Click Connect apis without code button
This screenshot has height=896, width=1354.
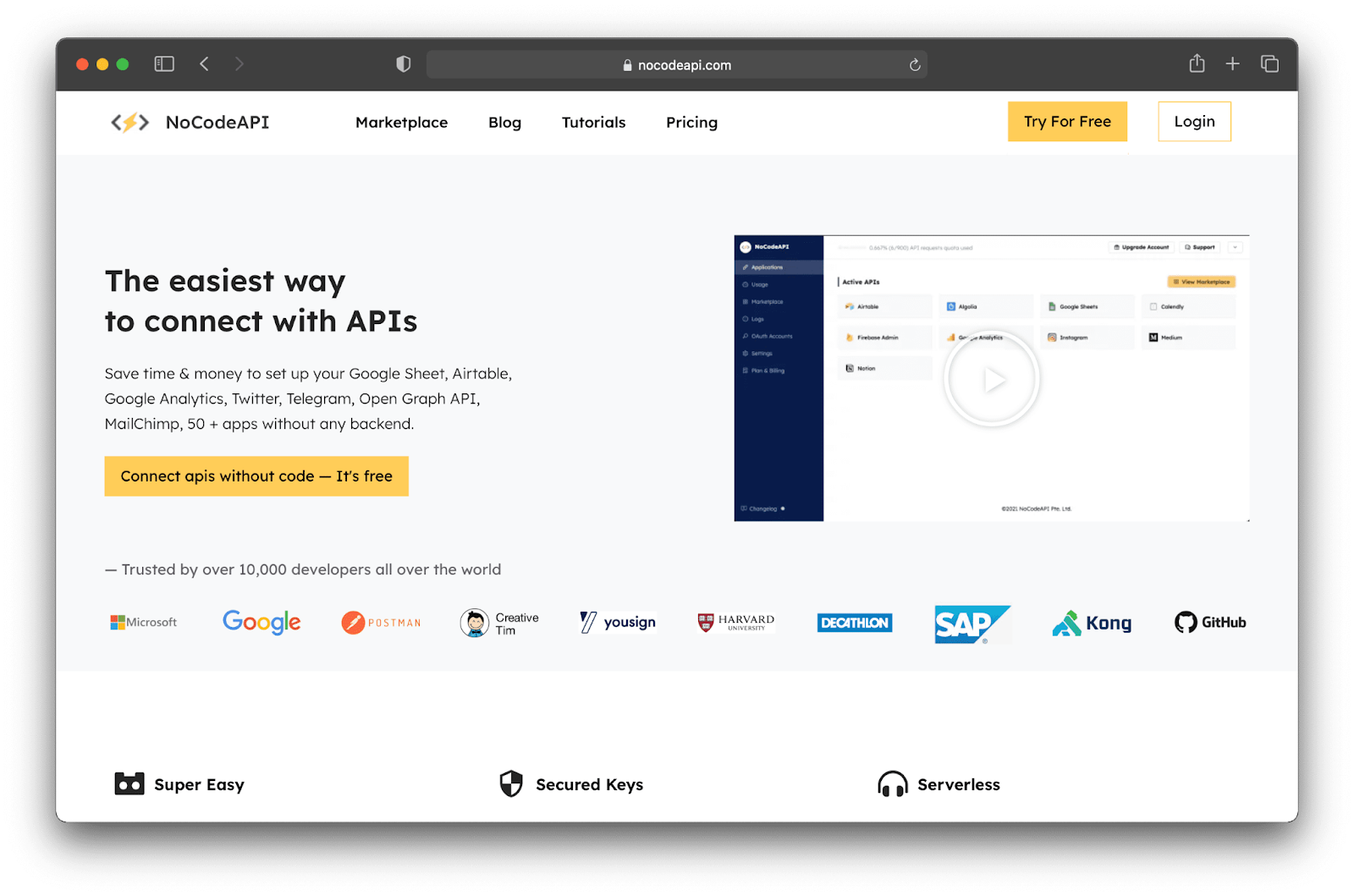coord(256,476)
